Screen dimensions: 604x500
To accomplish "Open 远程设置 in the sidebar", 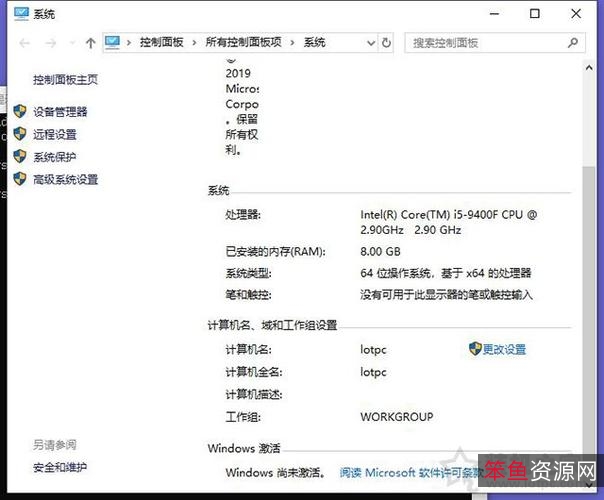I will pos(55,134).
